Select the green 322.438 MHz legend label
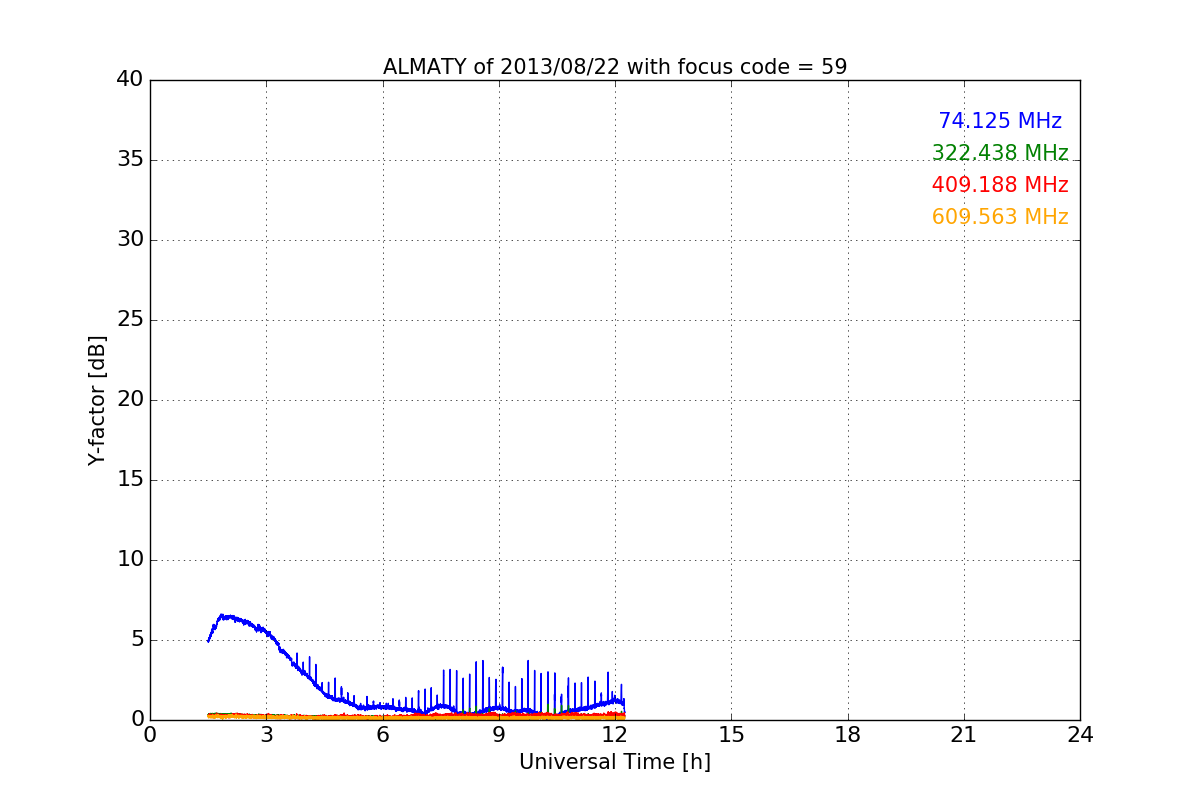The height and width of the screenshot is (800, 1200). pos(1000,153)
